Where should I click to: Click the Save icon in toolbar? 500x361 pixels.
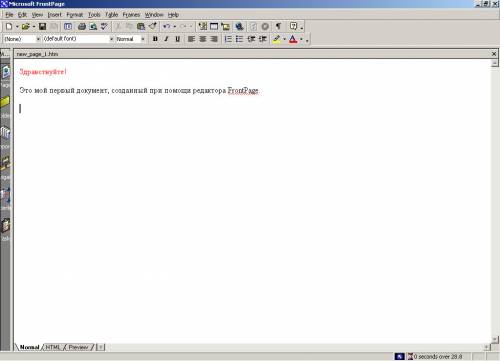tap(42, 26)
